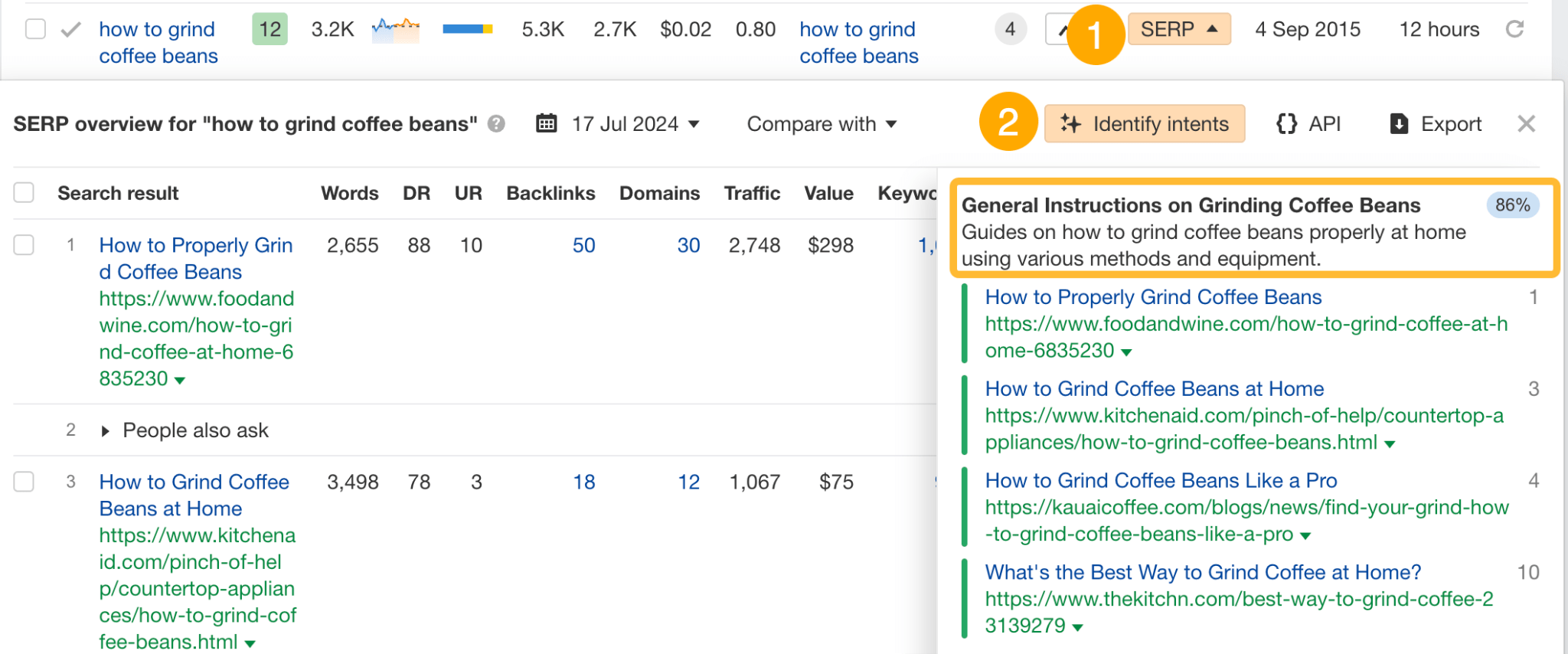The height and width of the screenshot is (654, 1568).
Task: Open 'How to Properly Grind Coffee Beans' in intents panel
Action: (1153, 297)
